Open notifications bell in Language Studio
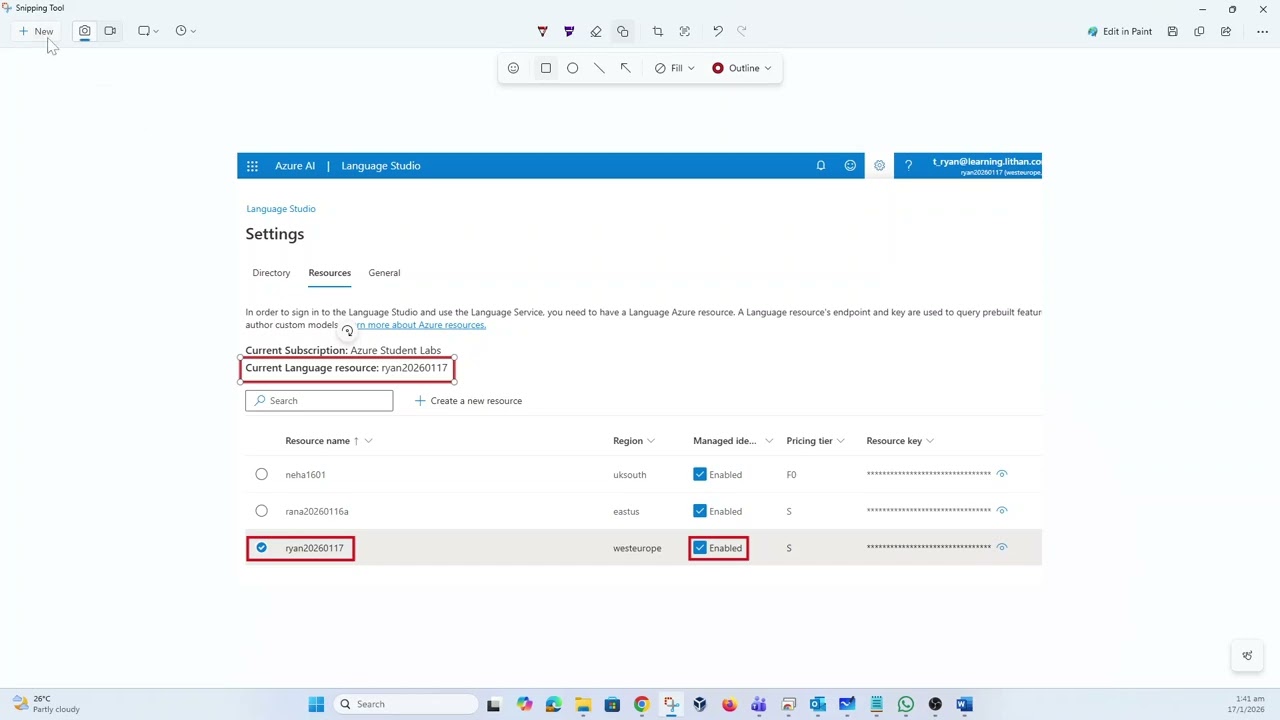The image size is (1280, 720). click(x=821, y=166)
